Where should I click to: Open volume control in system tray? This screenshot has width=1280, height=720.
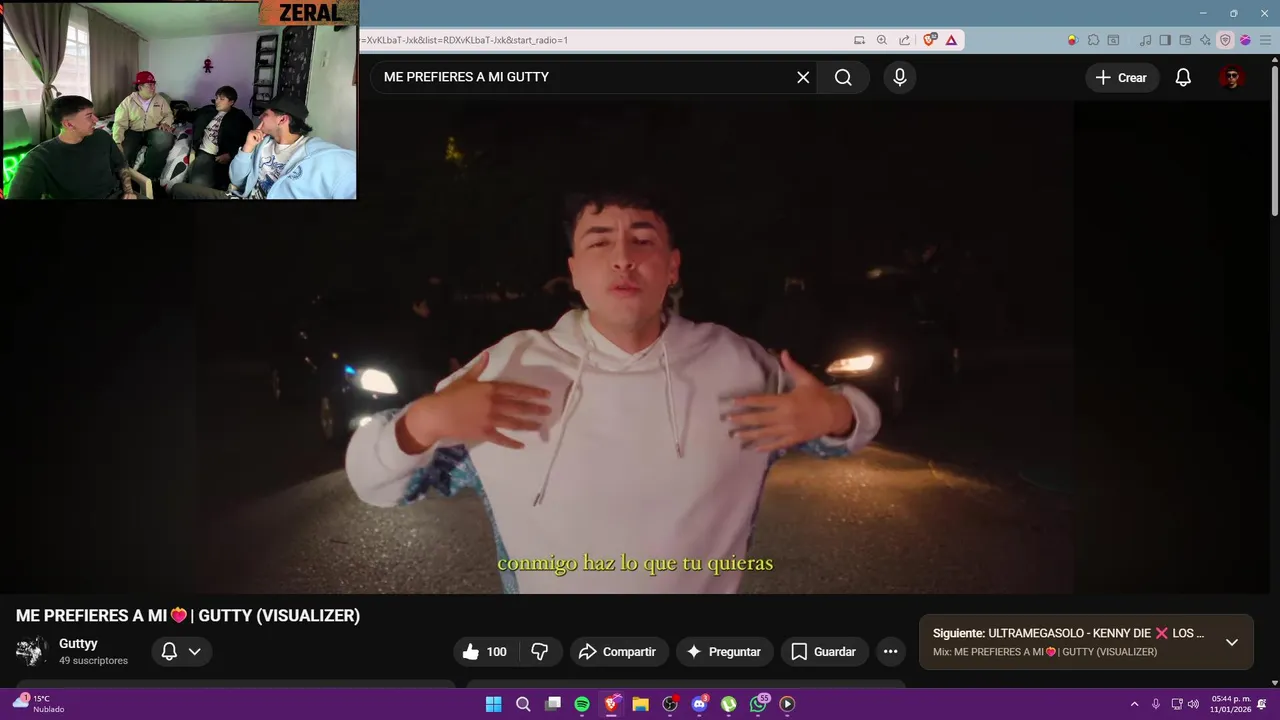(1193, 704)
